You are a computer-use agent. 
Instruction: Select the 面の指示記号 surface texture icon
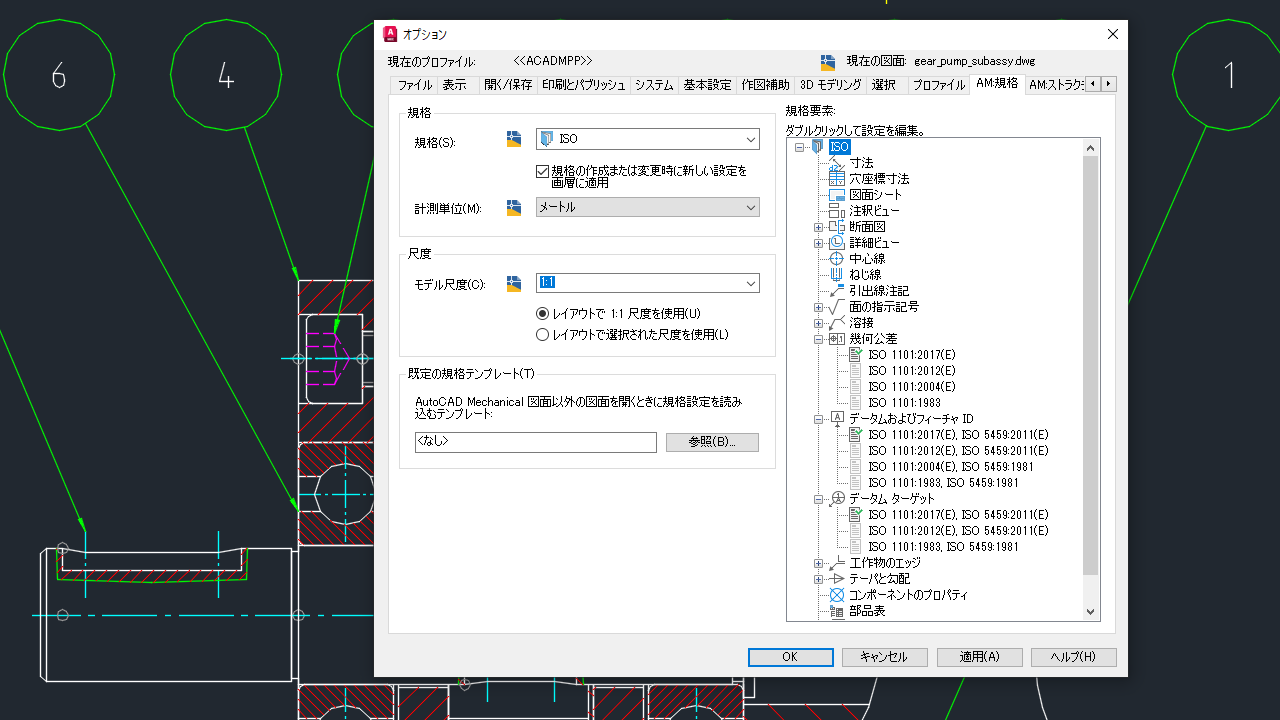837,307
